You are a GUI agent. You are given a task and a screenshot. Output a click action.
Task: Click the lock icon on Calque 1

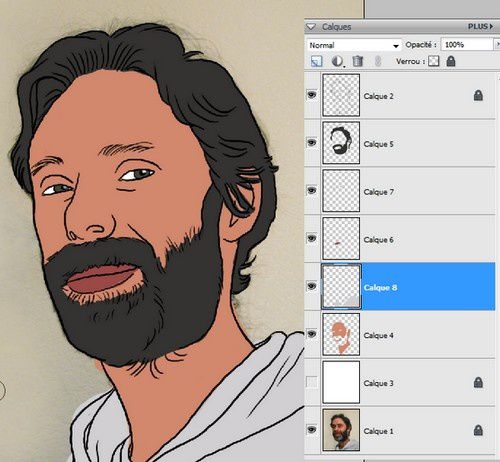pyautogui.click(x=478, y=430)
